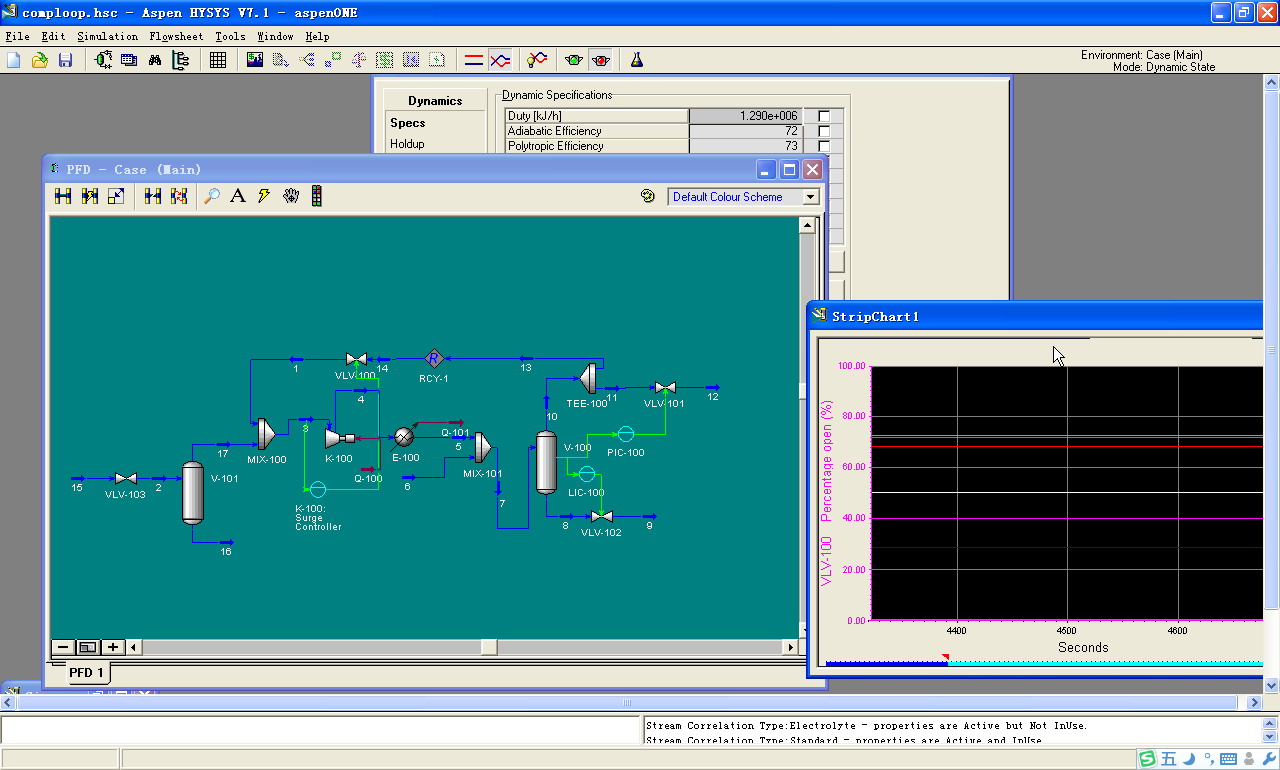
Task: Click the PFD vertical scroll up arrow
Action: click(x=807, y=226)
